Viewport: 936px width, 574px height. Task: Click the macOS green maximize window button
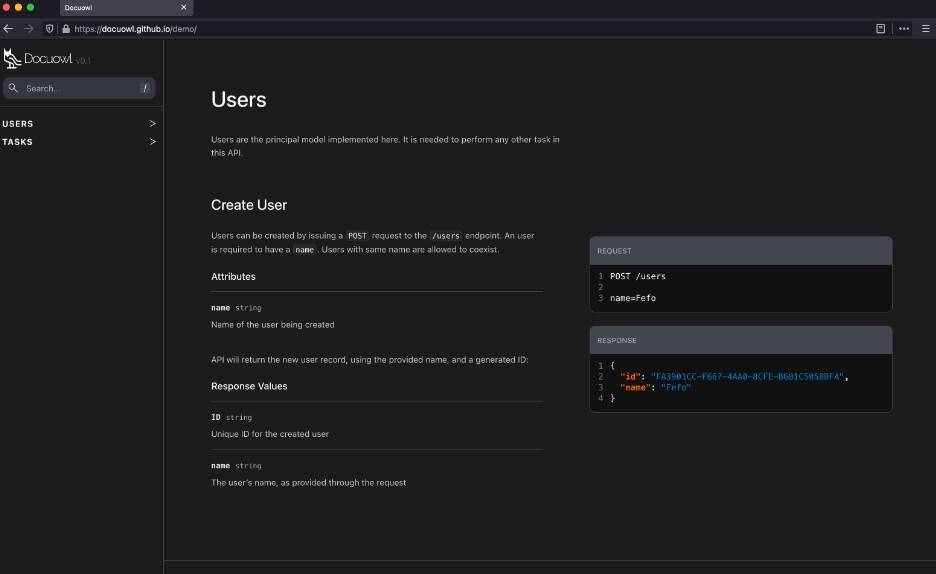pyautogui.click(x=30, y=7)
